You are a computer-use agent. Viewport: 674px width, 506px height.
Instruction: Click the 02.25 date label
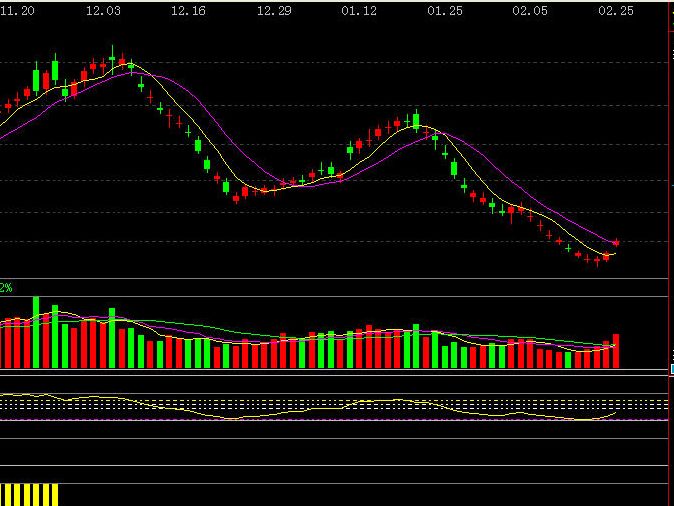click(615, 10)
